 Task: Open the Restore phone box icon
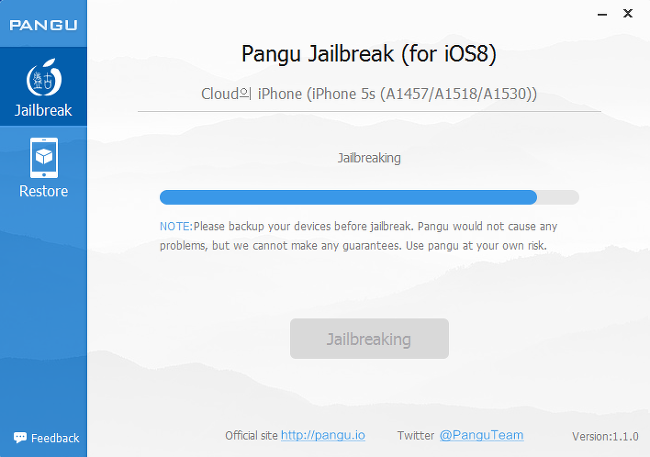pos(44,158)
